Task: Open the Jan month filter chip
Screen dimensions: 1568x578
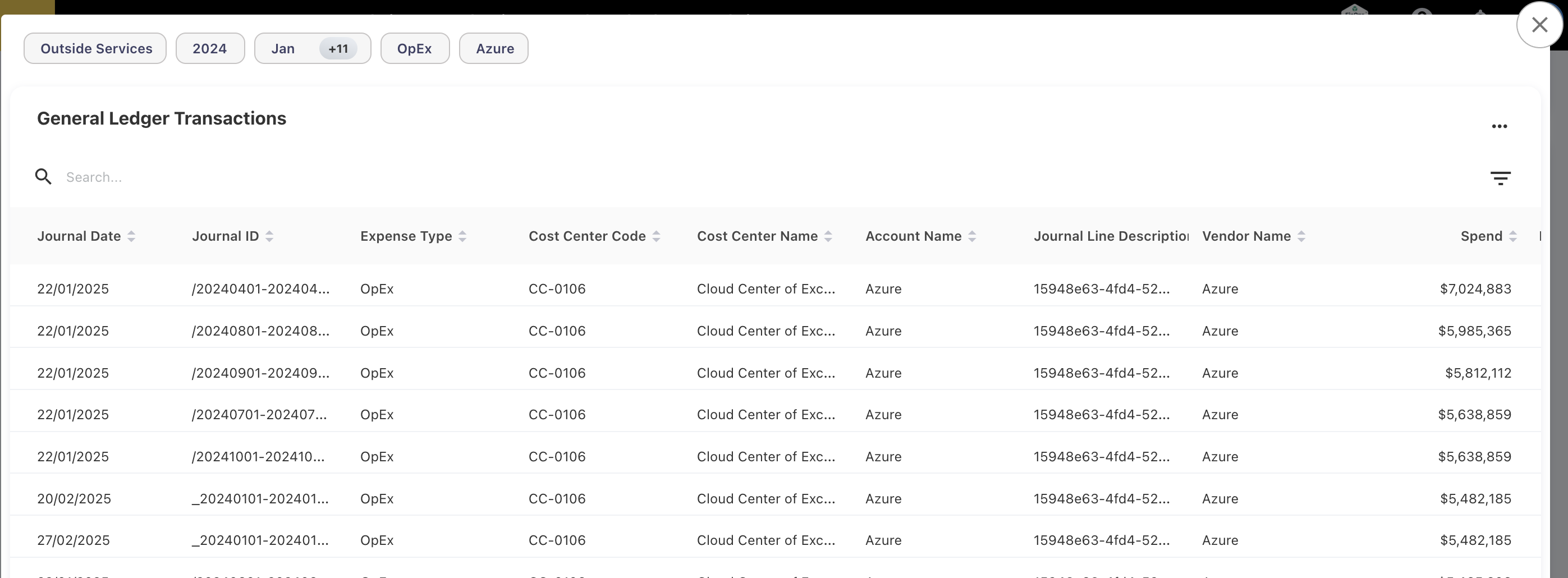Action: 283,49
